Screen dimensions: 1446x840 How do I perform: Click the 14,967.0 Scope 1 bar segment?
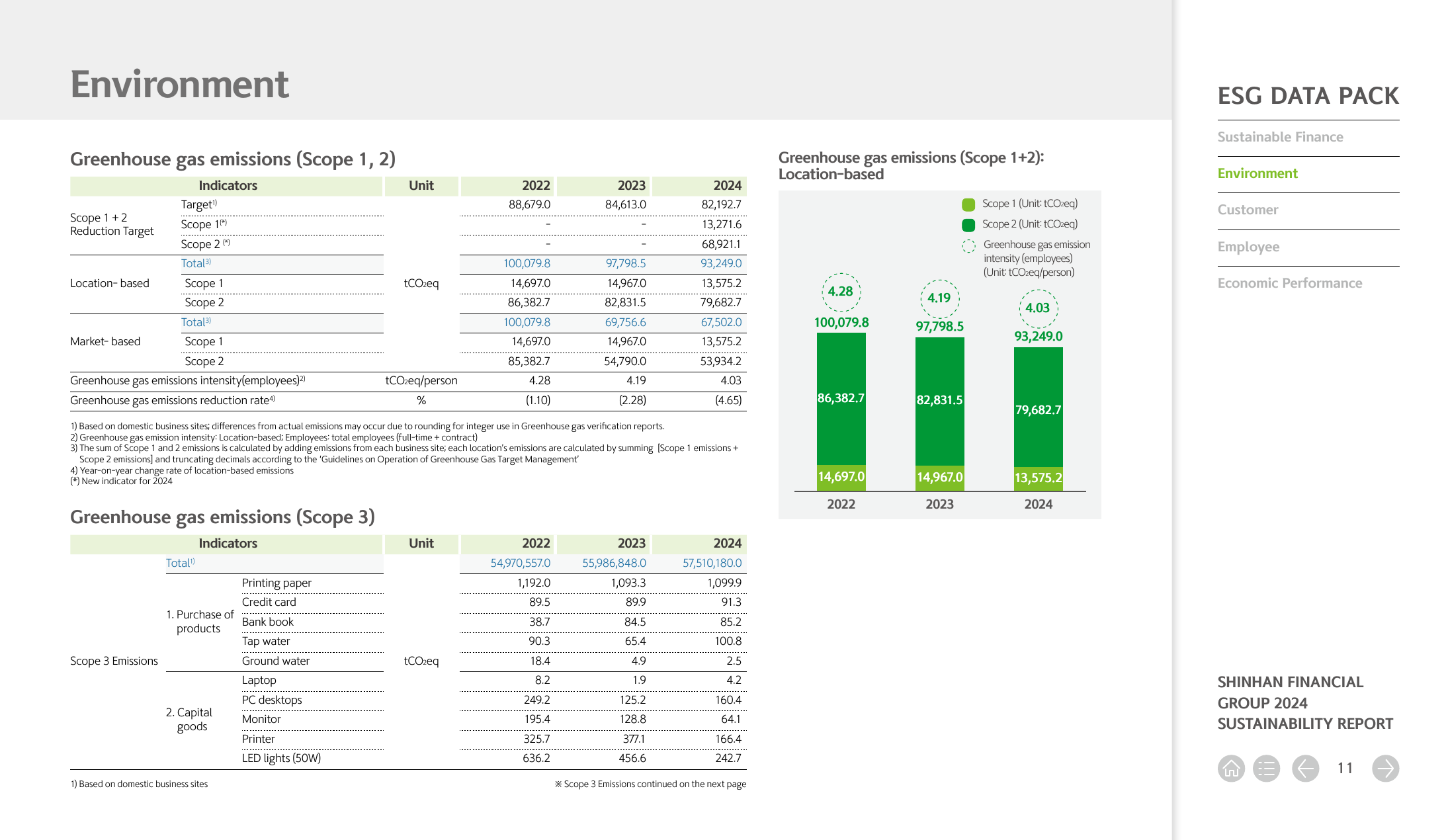940,478
